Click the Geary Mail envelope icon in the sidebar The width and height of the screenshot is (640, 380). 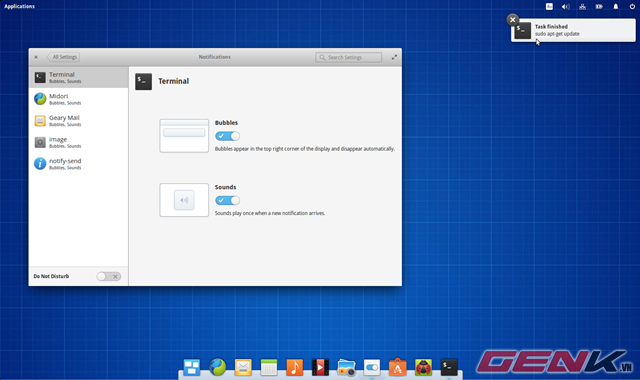tap(40, 120)
